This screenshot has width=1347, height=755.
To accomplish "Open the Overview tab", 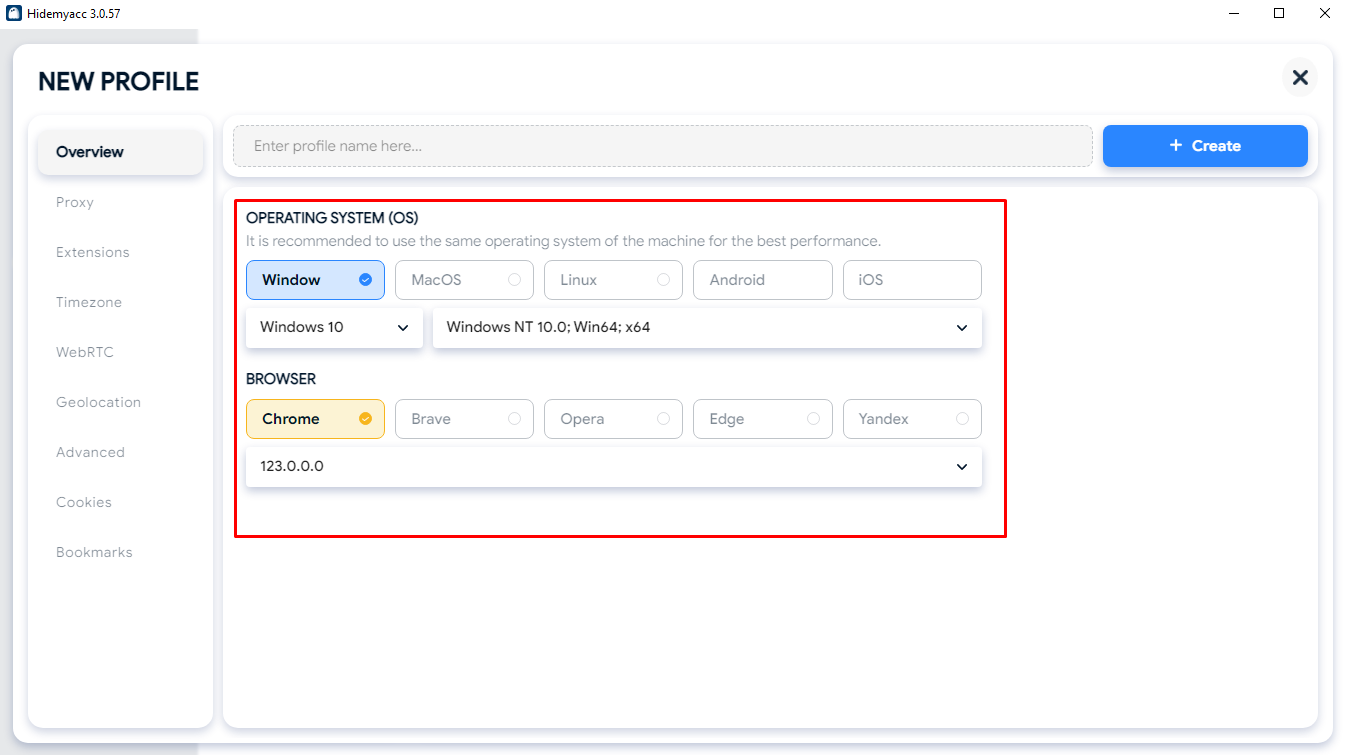I will 120,152.
